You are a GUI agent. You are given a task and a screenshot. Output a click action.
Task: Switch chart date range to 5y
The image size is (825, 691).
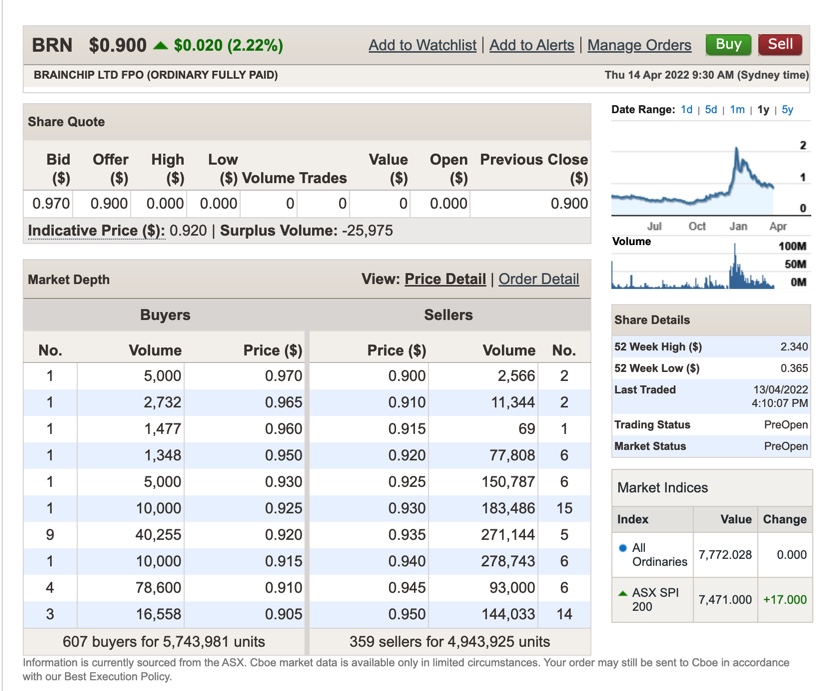(x=787, y=109)
